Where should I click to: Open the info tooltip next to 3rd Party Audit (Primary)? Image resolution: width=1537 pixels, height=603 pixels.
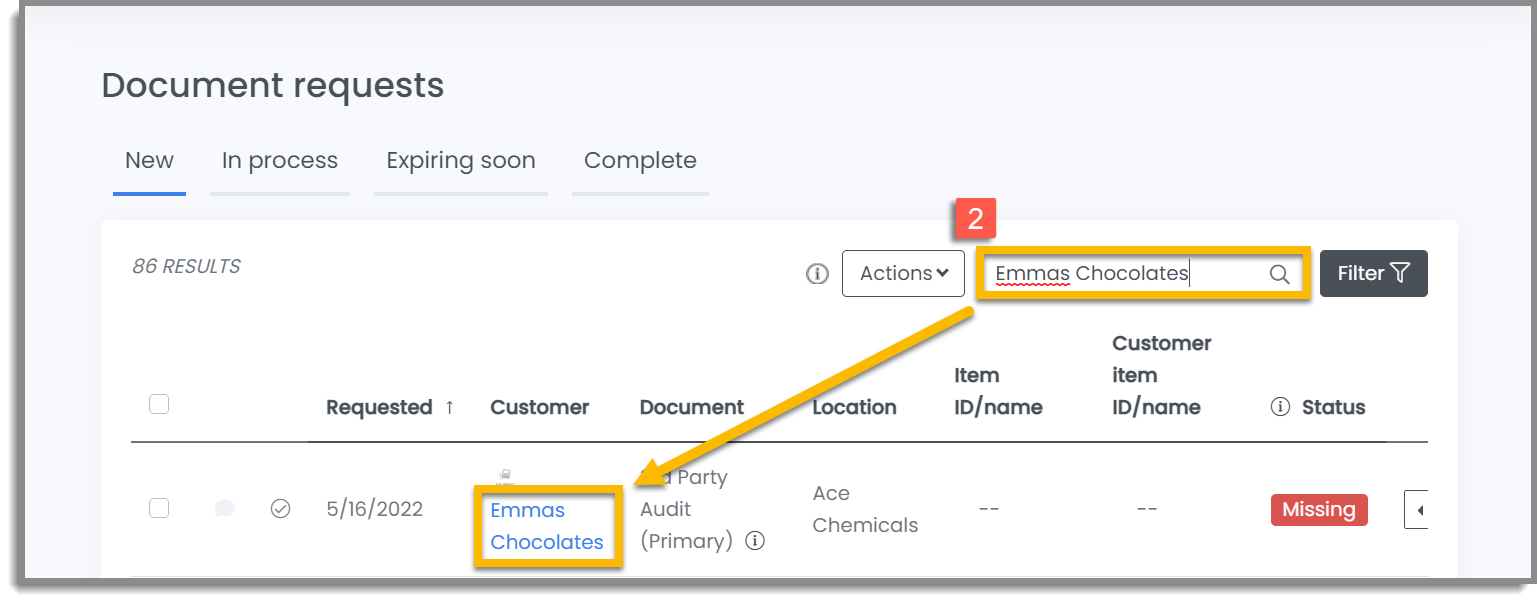(757, 541)
